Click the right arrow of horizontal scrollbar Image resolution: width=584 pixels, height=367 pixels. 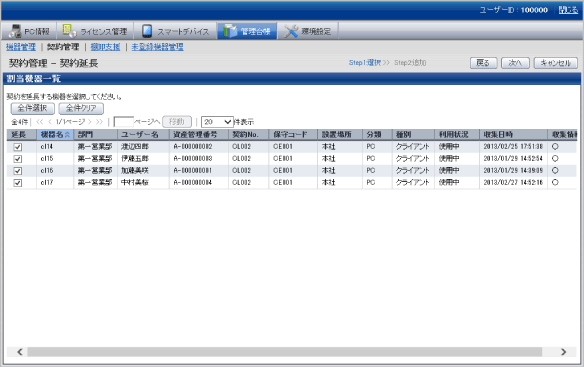(564, 352)
